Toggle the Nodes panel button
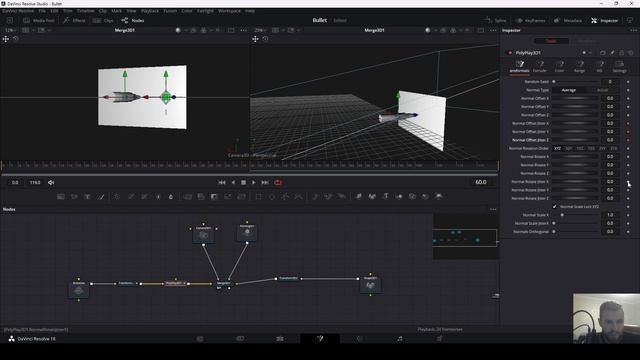Image resolution: width=640 pixels, height=360 pixels. pyautogui.click(x=133, y=20)
